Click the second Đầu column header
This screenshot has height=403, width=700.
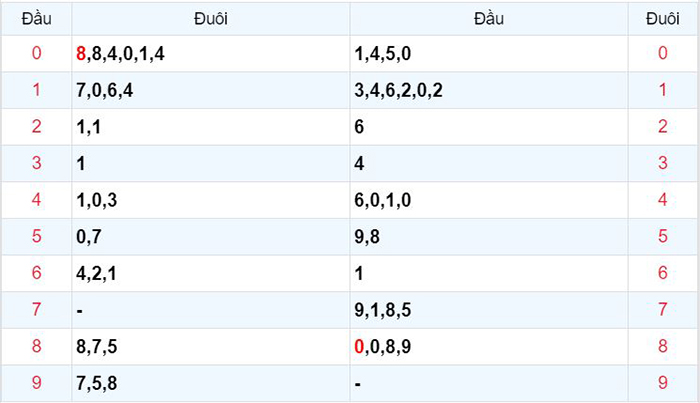(489, 19)
